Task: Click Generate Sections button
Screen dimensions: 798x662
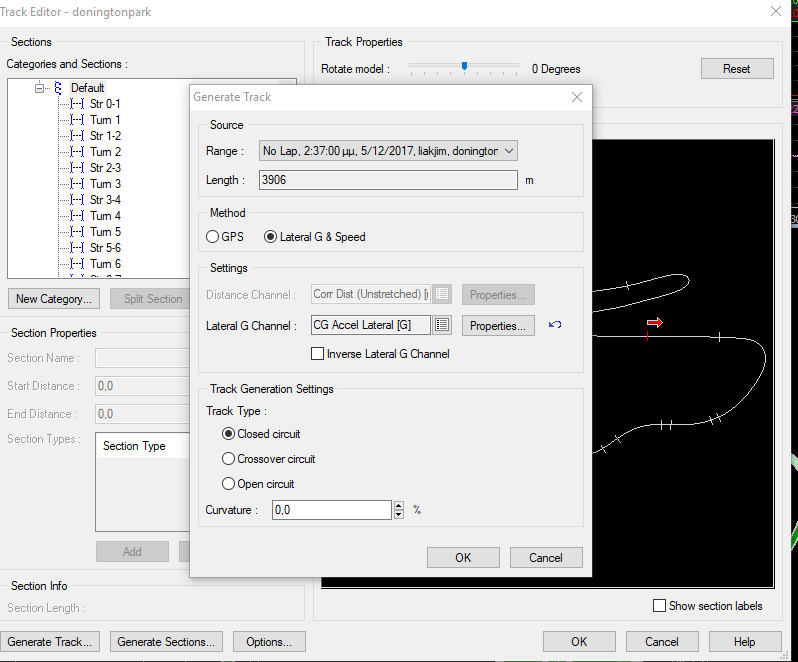Action: click(166, 642)
